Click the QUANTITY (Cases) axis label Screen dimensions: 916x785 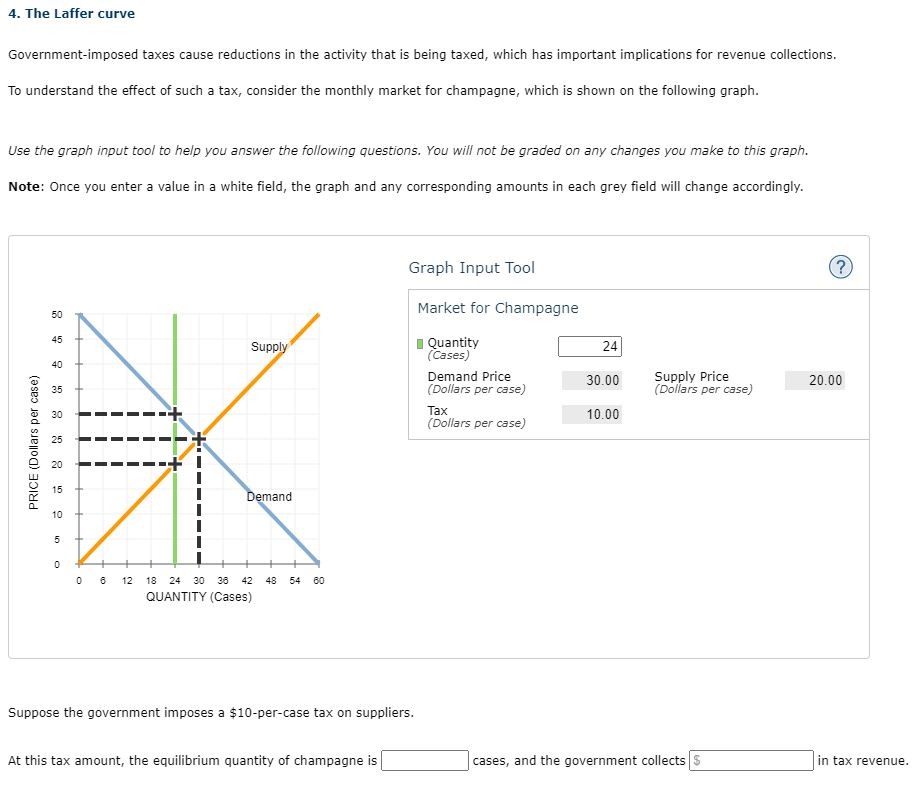coord(197,597)
